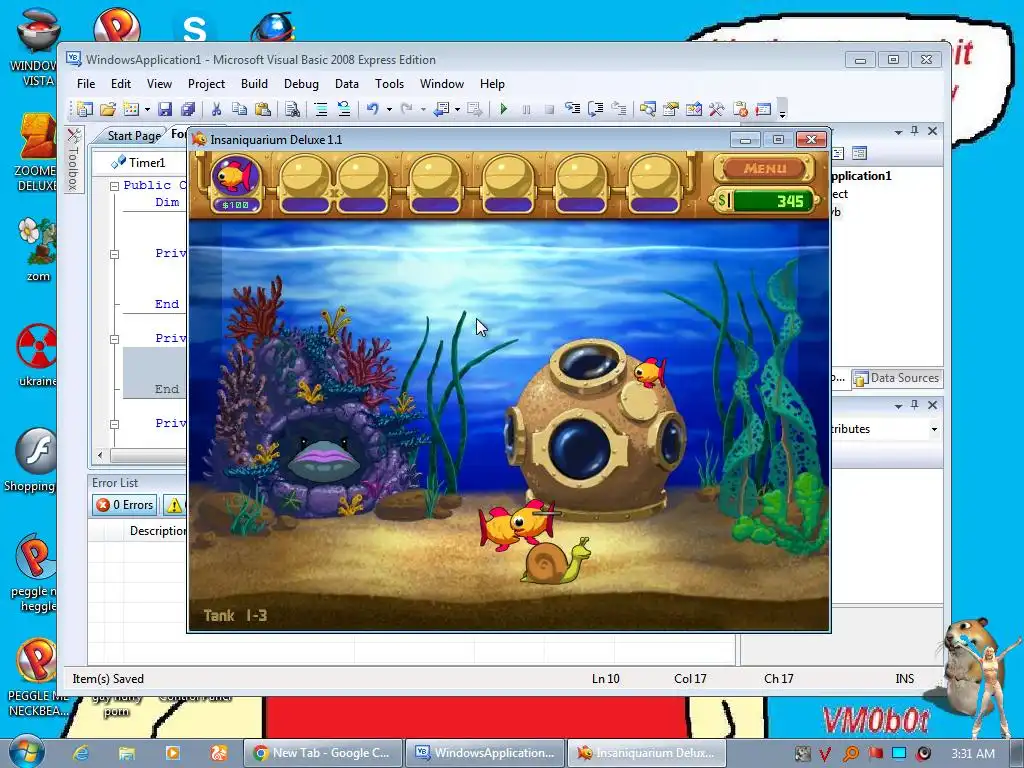The height and width of the screenshot is (768, 1024).
Task: Open the Solution Explorer window position arrow
Action: 899,131
